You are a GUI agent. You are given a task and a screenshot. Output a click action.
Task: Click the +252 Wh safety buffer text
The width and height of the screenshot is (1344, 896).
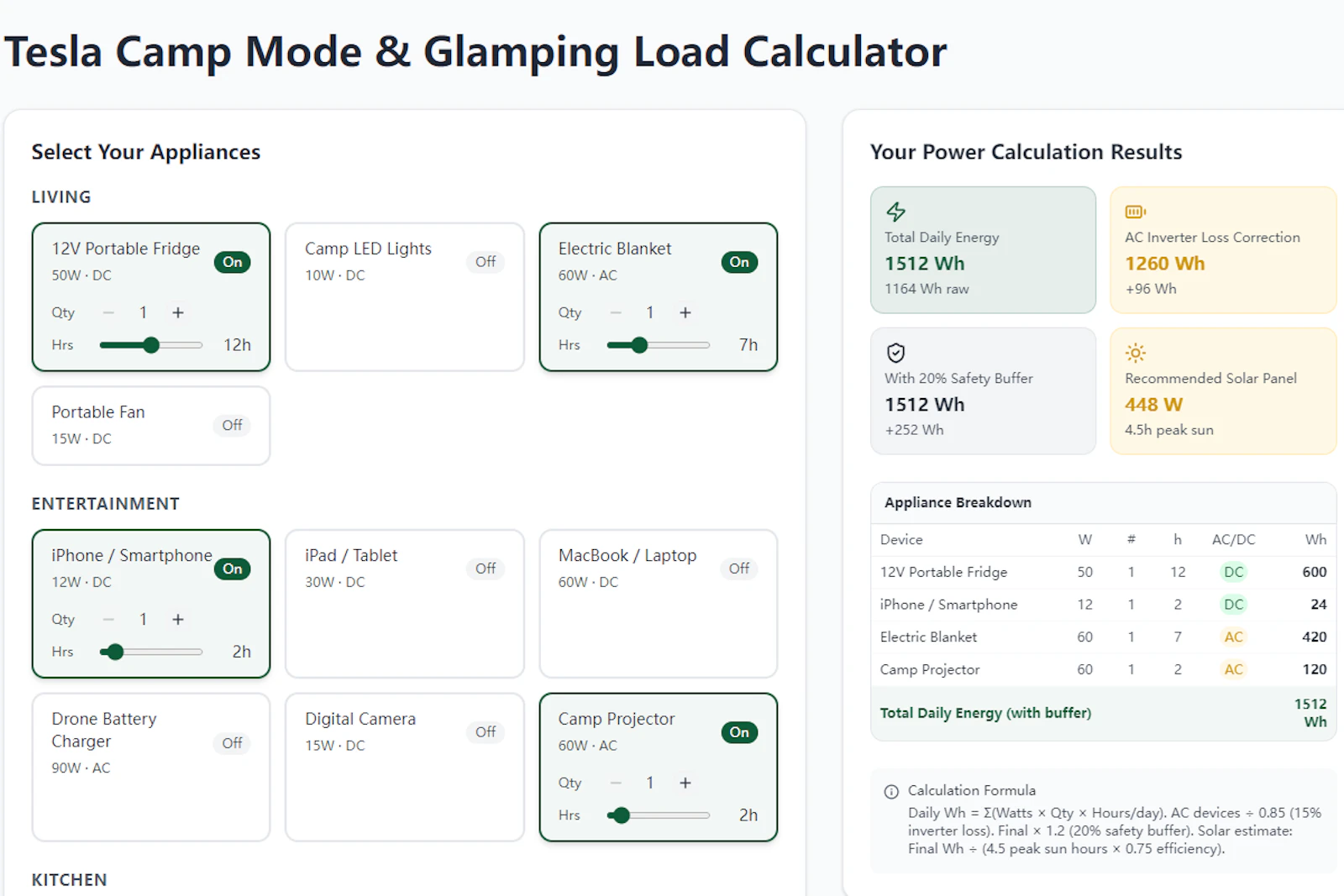914,430
